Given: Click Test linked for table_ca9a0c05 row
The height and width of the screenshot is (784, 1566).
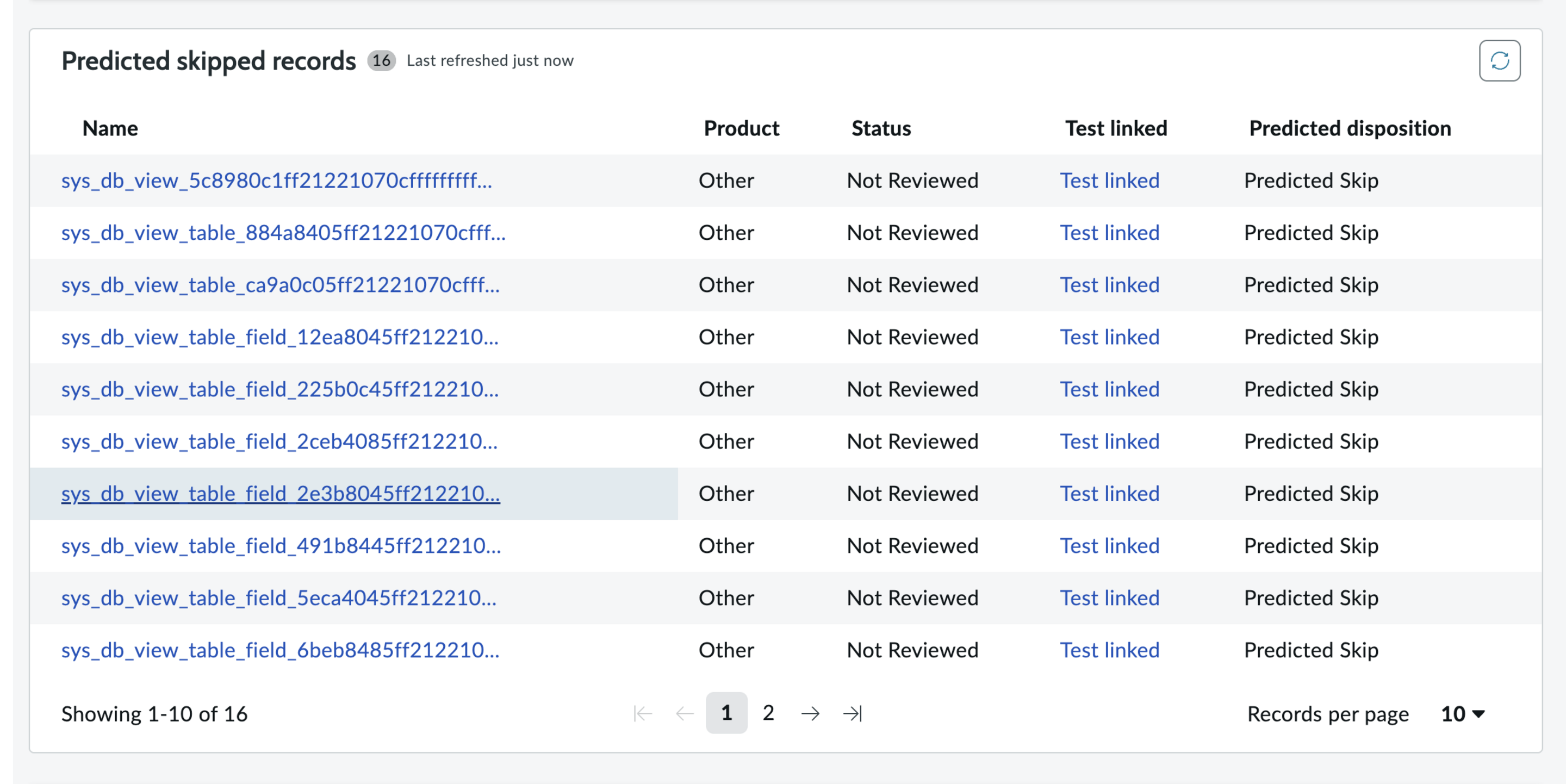Looking at the screenshot, I should 1109,285.
